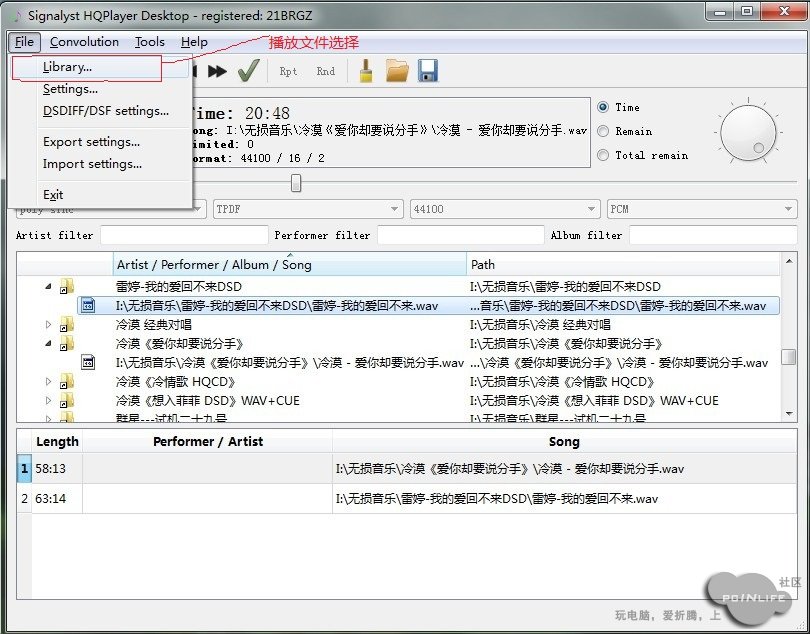Click the floppy disk save icon
The width and height of the screenshot is (810, 634).
tap(428, 70)
